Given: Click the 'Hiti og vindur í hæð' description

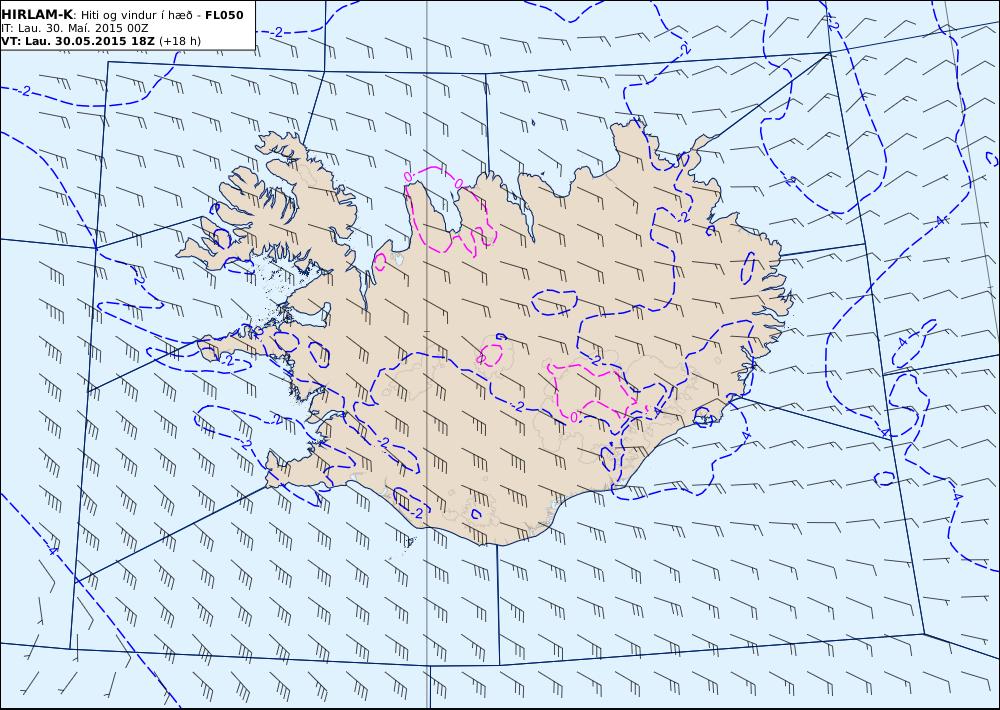Looking at the screenshot, I should [x=138, y=15].
